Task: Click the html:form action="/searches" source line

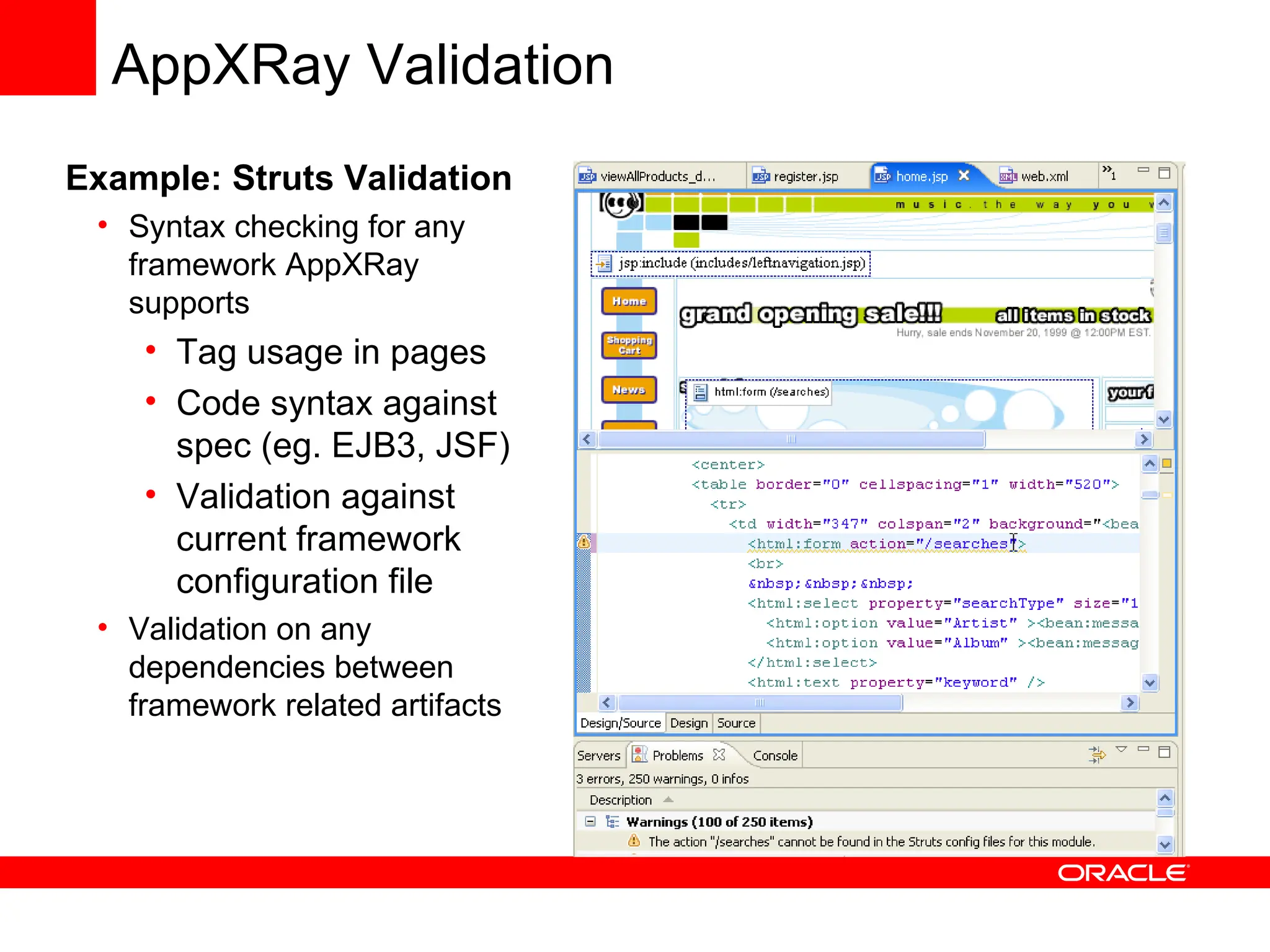Action: coord(887,544)
